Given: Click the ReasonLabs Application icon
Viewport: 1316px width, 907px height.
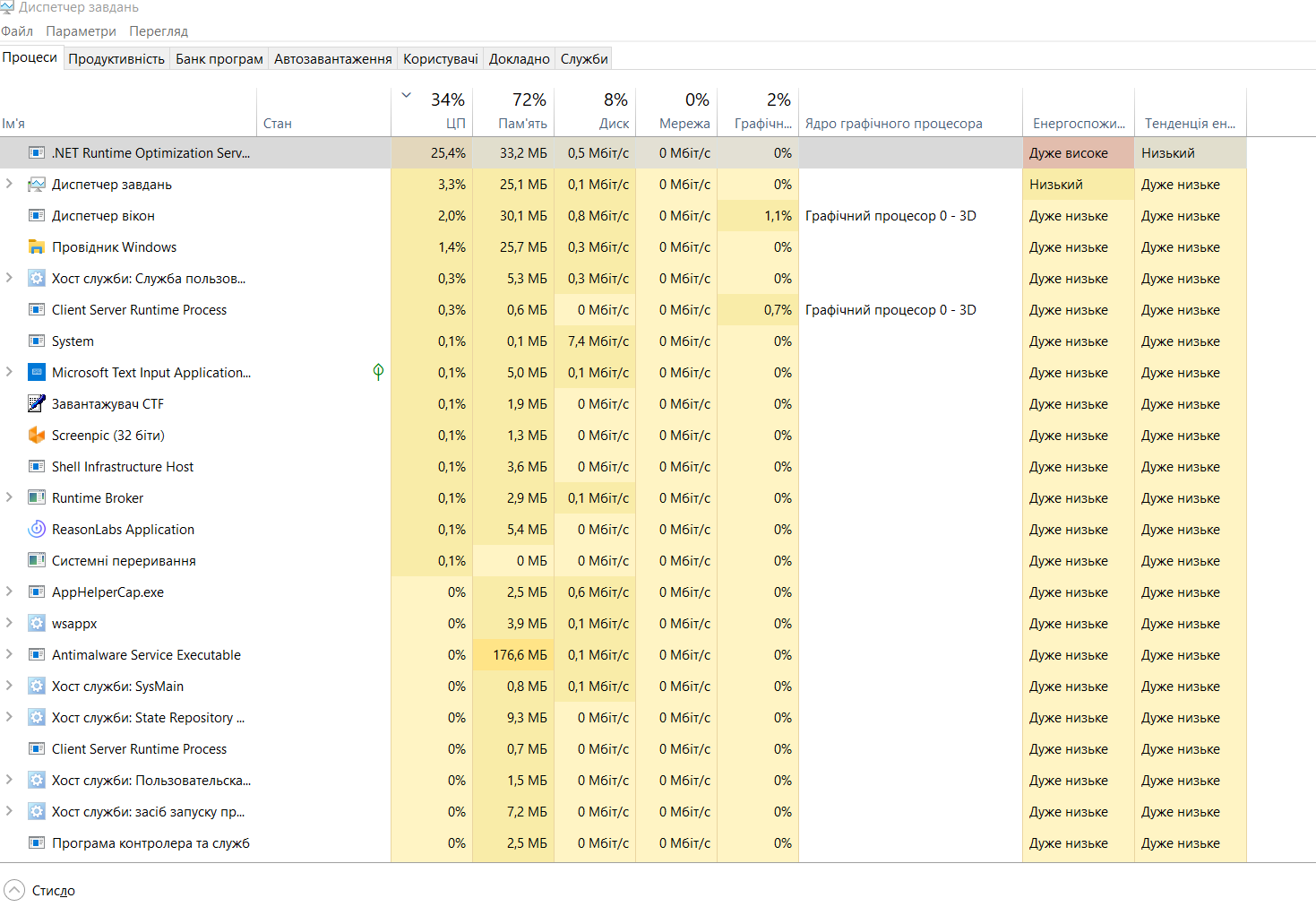Looking at the screenshot, I should pos(37,530).
